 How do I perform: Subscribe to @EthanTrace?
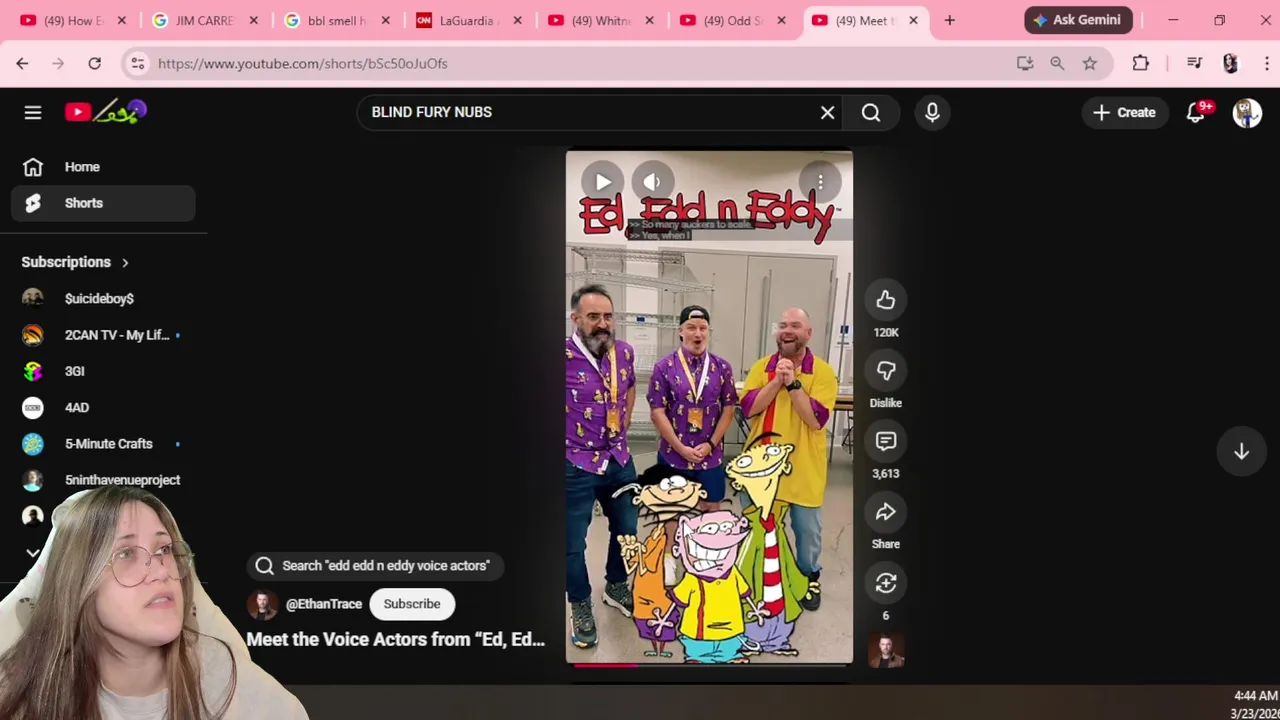tap(412, 604)
